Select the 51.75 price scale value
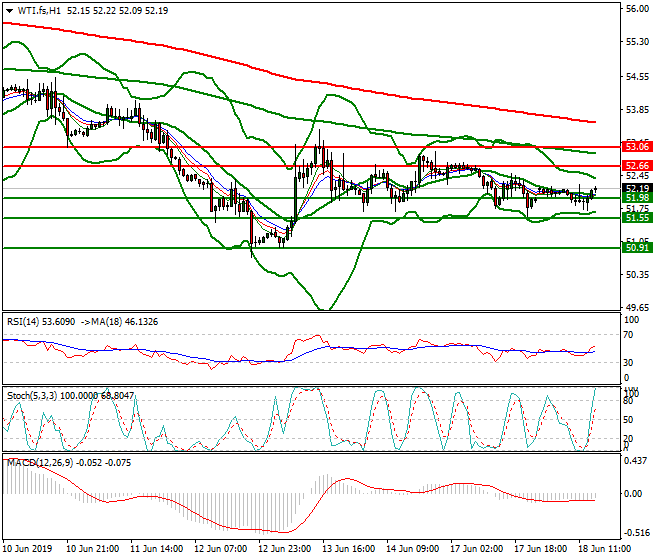 (637, 208)
